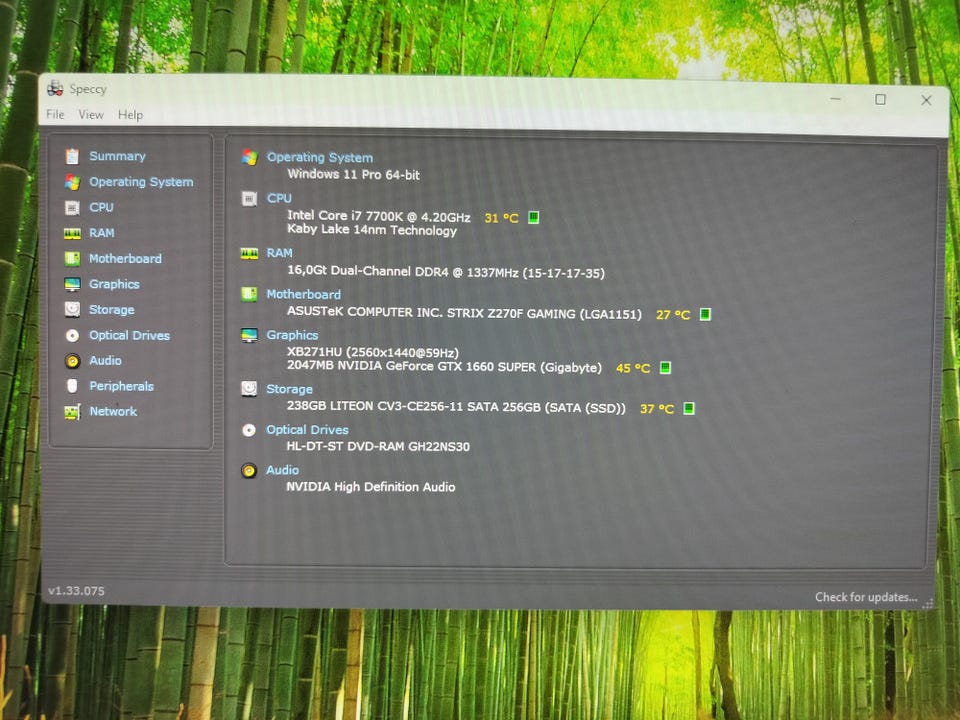Click green temperature indicator next to 45 °C
960x720 pixels.
tap(666, 367)
